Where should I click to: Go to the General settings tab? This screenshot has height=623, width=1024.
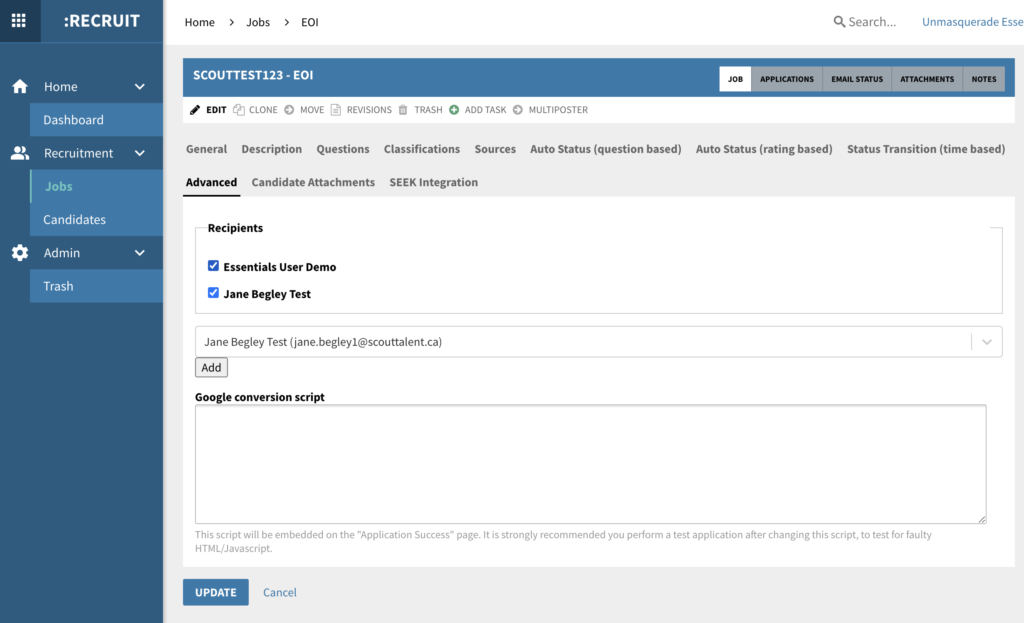click(x=206, y=149)
